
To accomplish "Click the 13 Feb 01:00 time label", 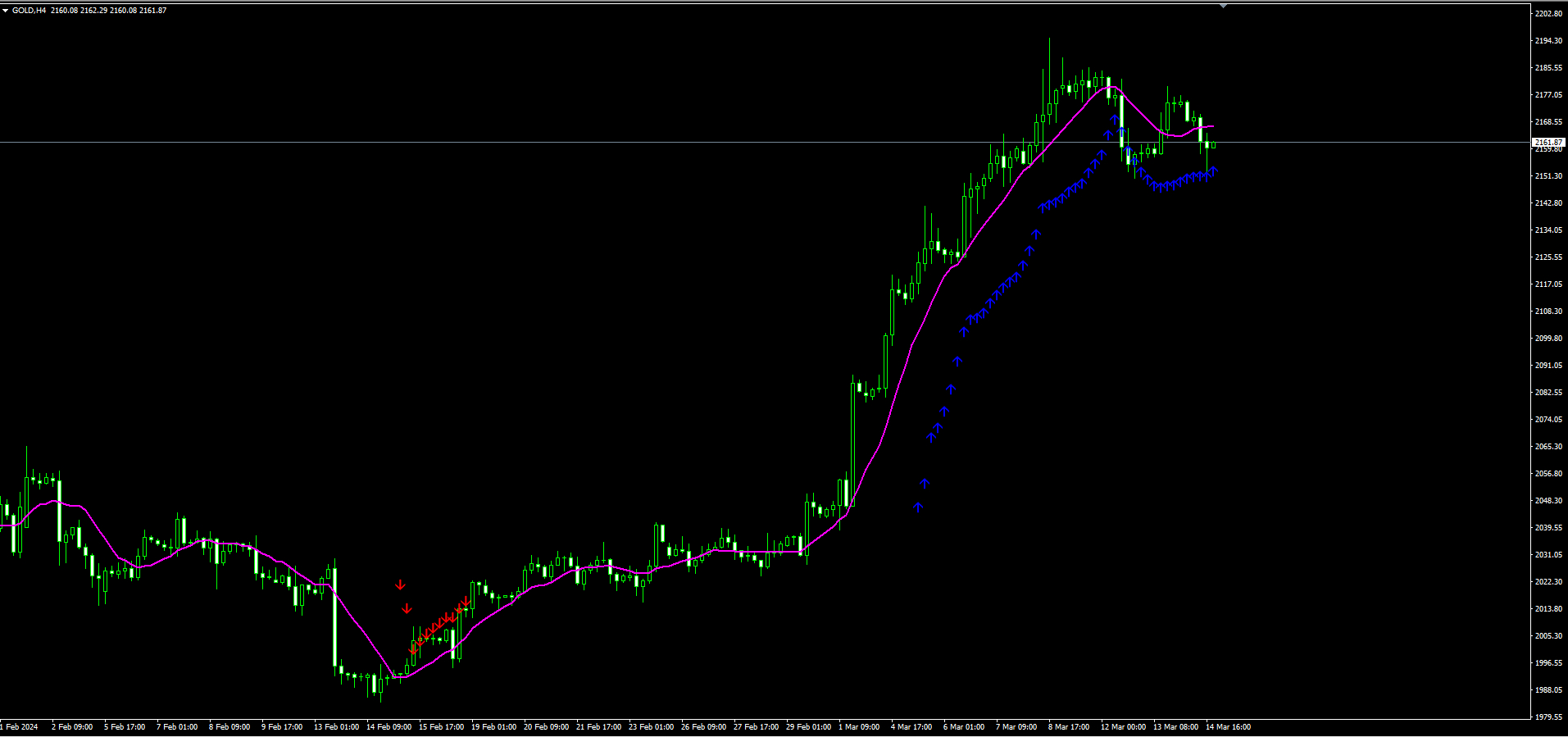I will coord(336,727).
